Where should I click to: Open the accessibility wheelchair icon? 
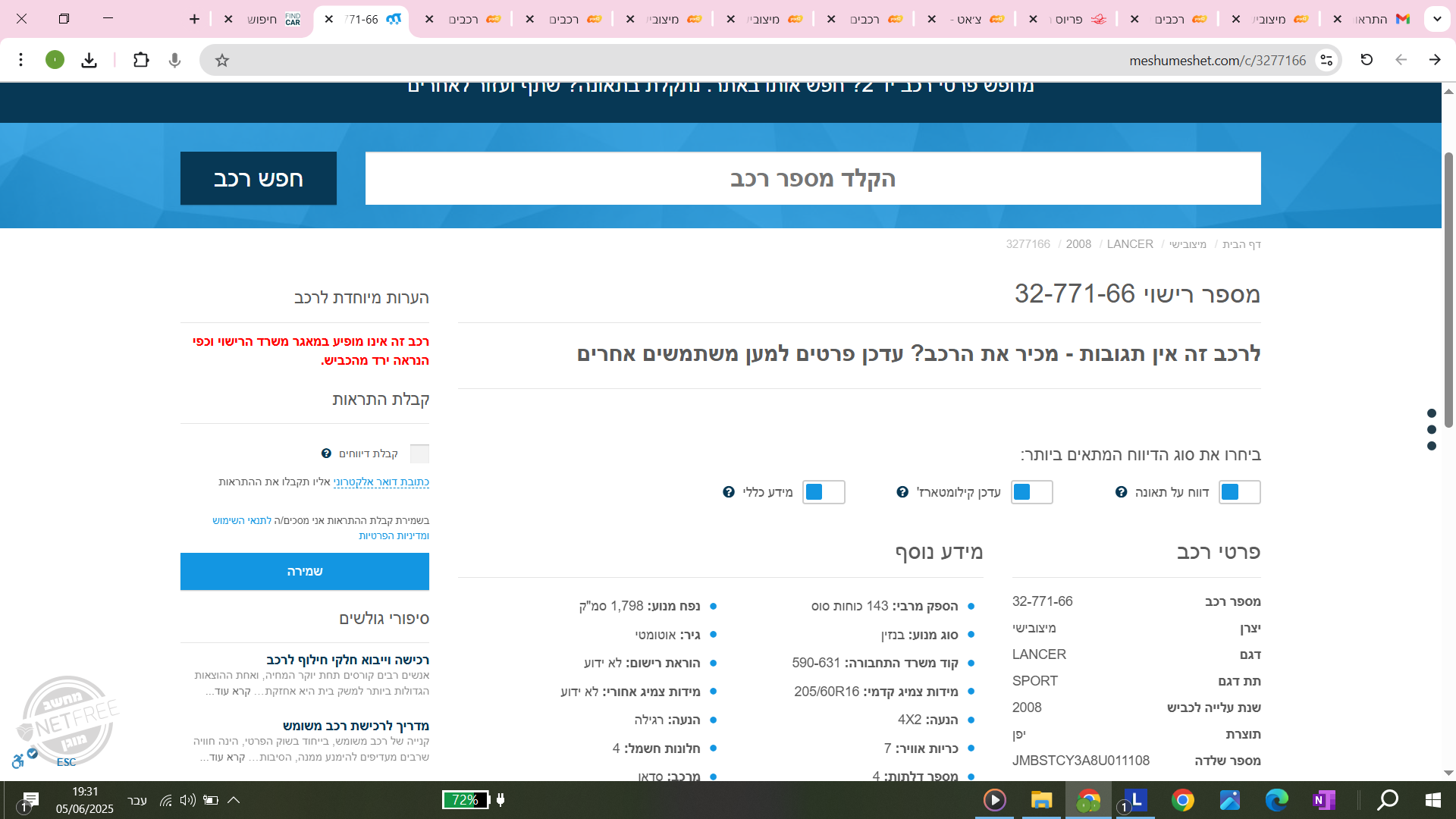tap(18, 761)
